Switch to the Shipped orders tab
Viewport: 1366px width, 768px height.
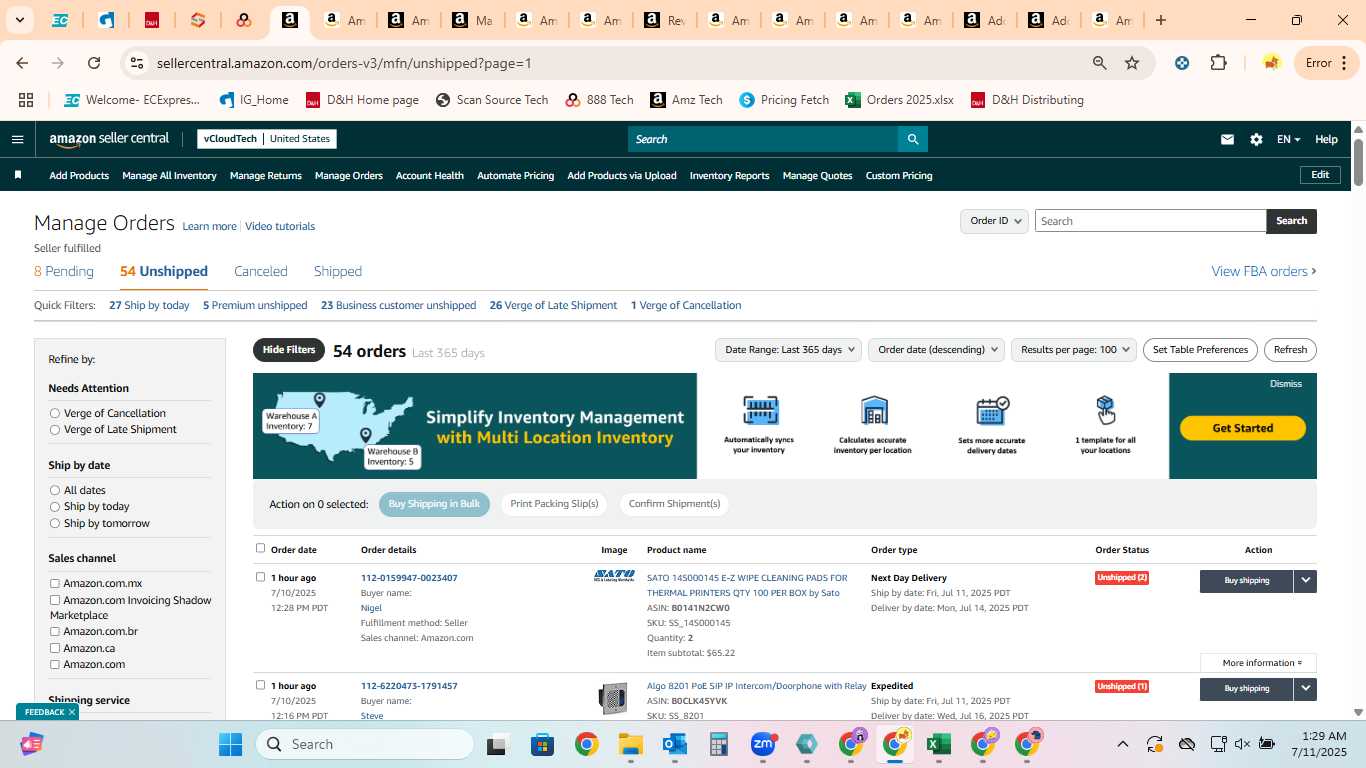coord(338,272)
